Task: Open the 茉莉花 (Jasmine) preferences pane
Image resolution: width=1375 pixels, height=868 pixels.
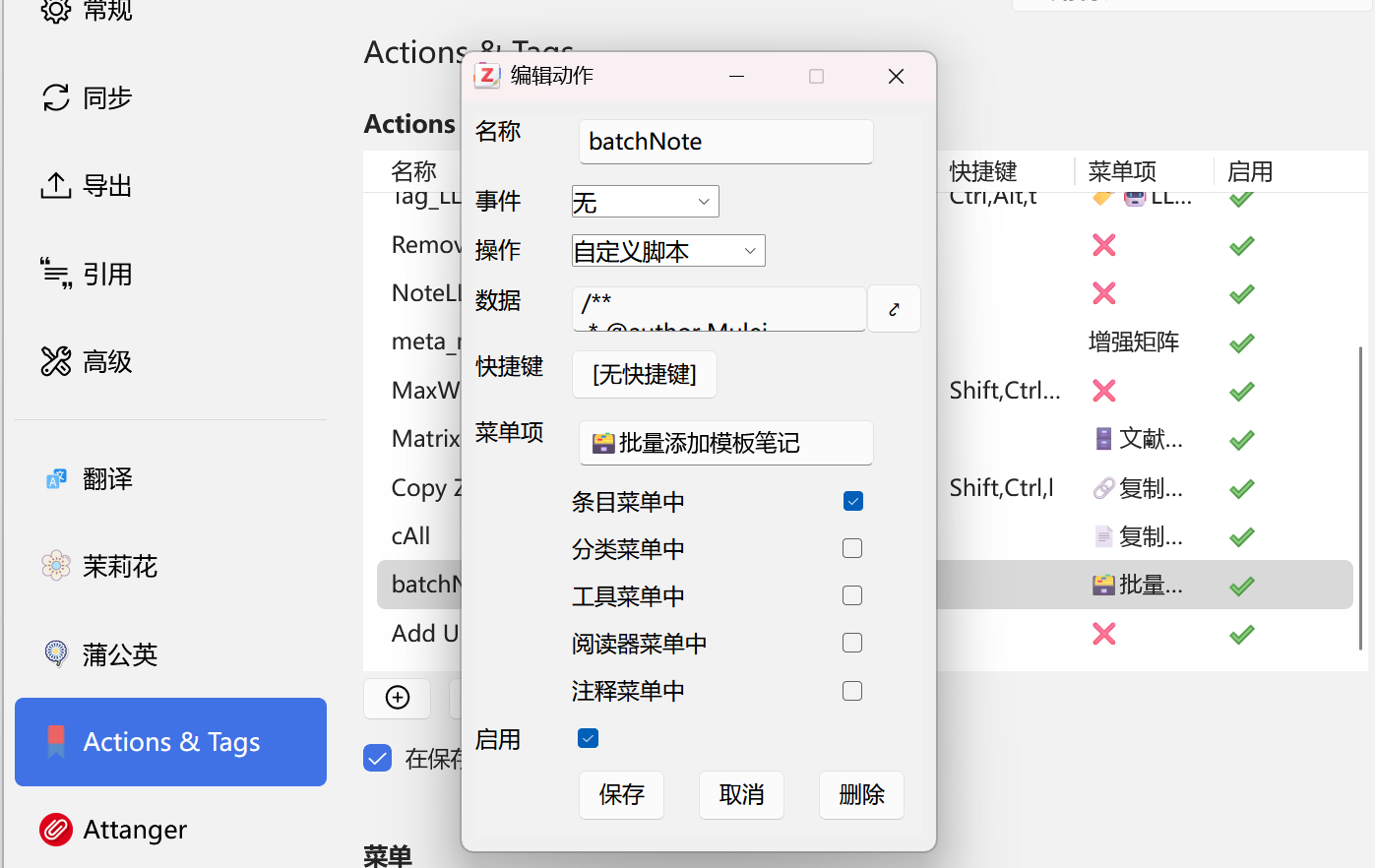Action: click(119, 567)
